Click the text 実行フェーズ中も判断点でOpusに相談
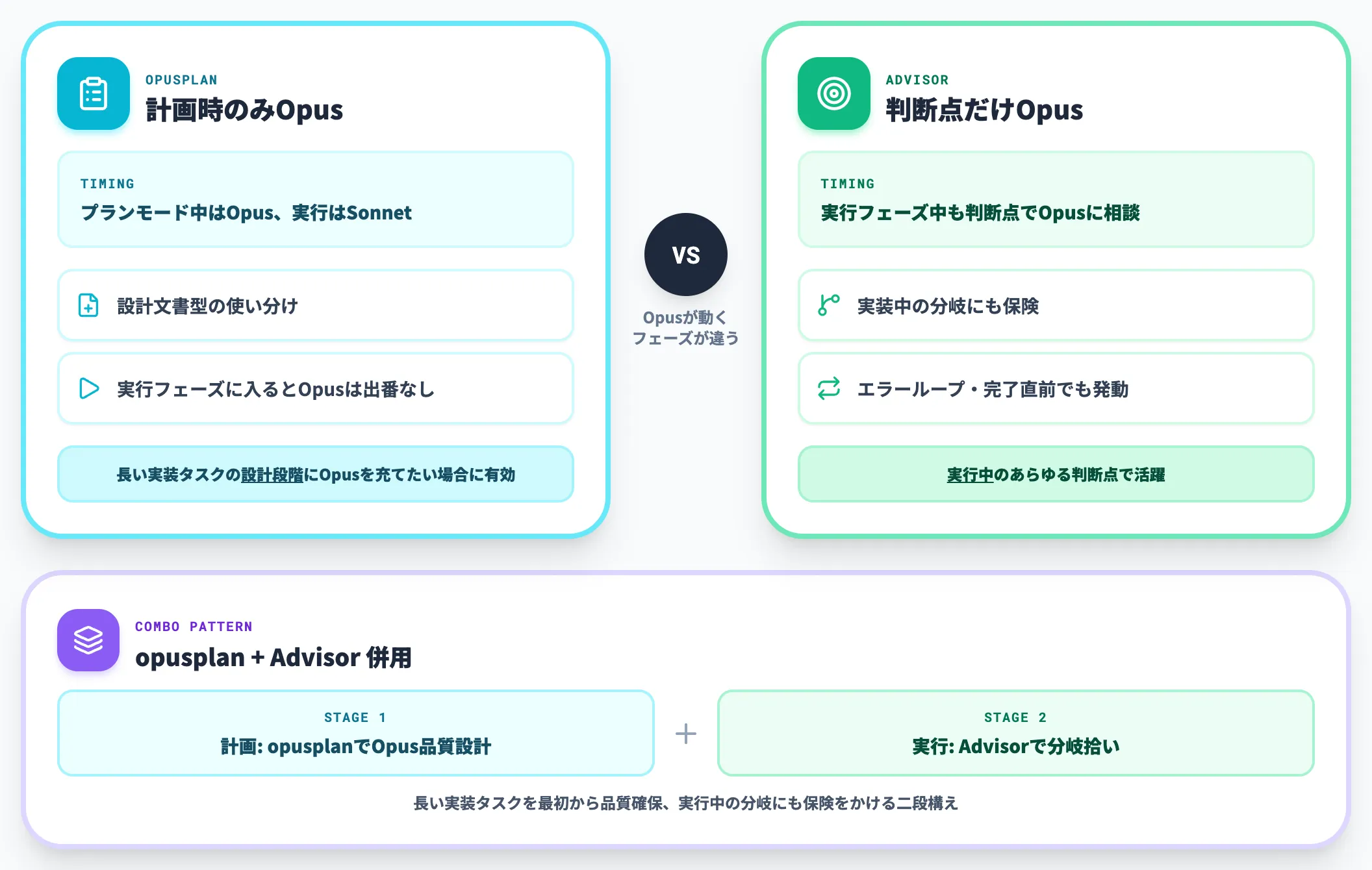Screen dimensions: 1372x870 pos(980,212)
